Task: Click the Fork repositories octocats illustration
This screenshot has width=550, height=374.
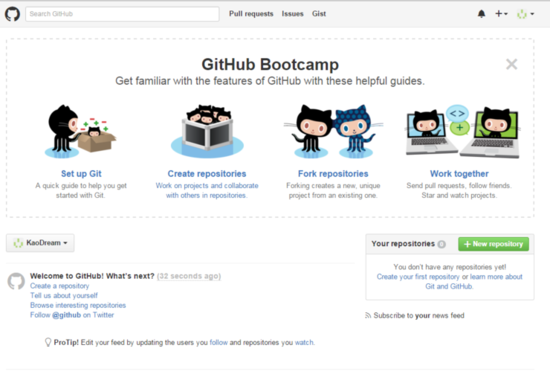Action: 333,132
